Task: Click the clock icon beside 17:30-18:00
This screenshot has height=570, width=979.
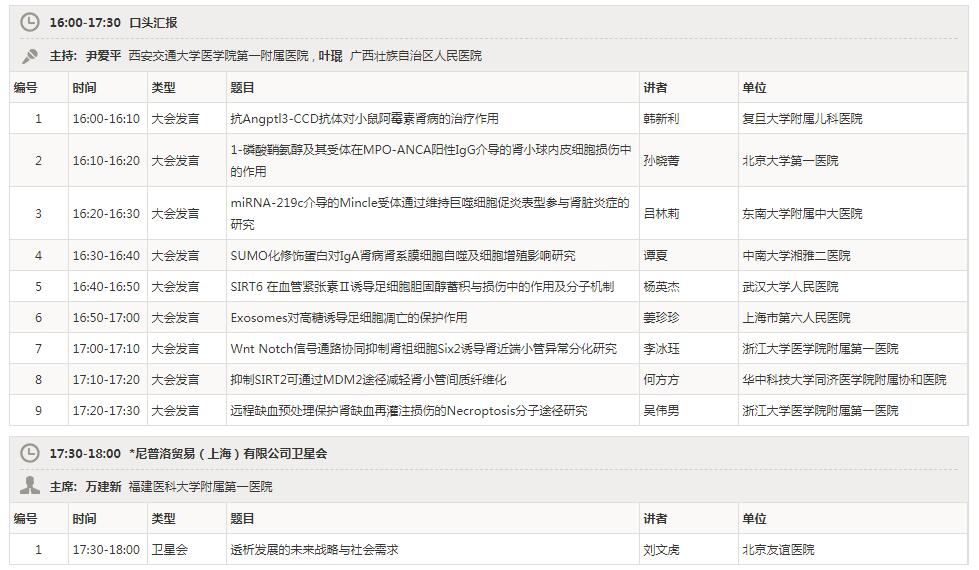Action: [29, 453]
